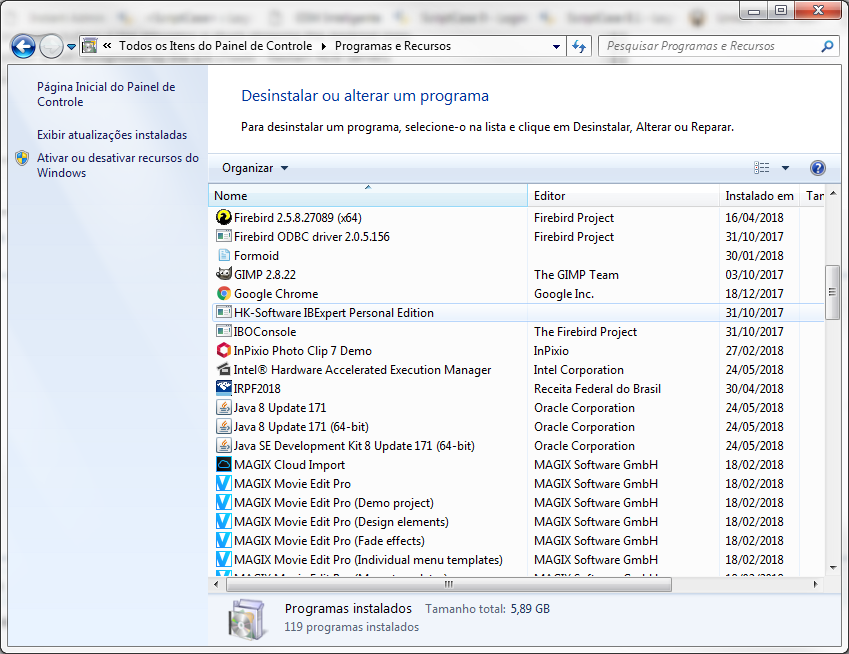Click the MAGIX Movie Edit Pro icon
This screenshot has height=654, width=849.
(224, 483)
